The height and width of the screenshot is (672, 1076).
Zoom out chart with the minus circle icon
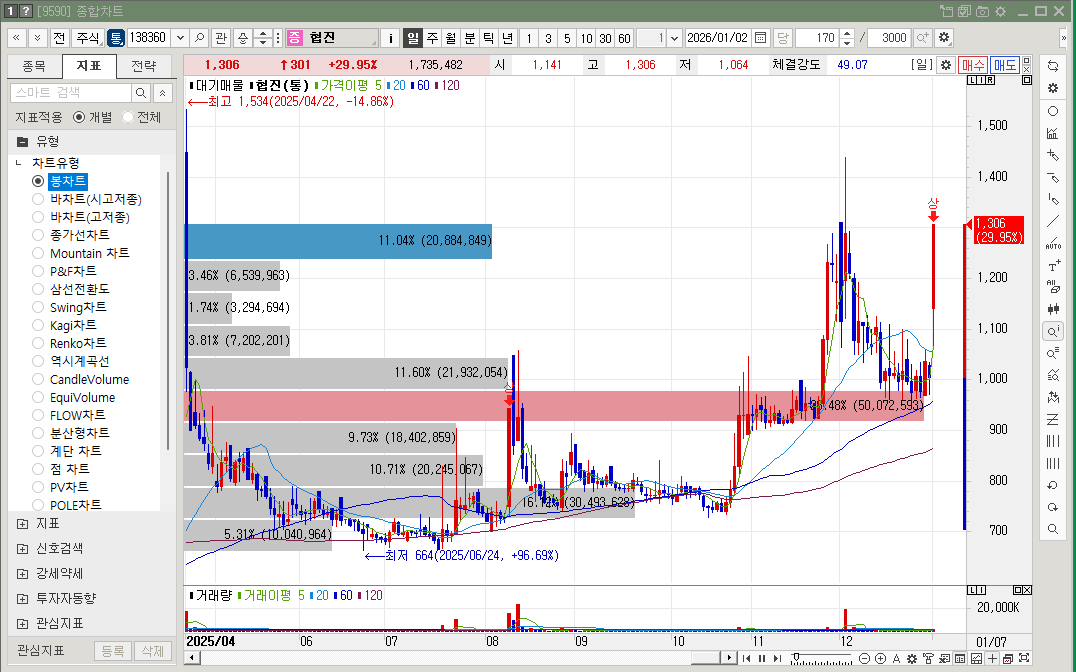(x=865, y=658)
